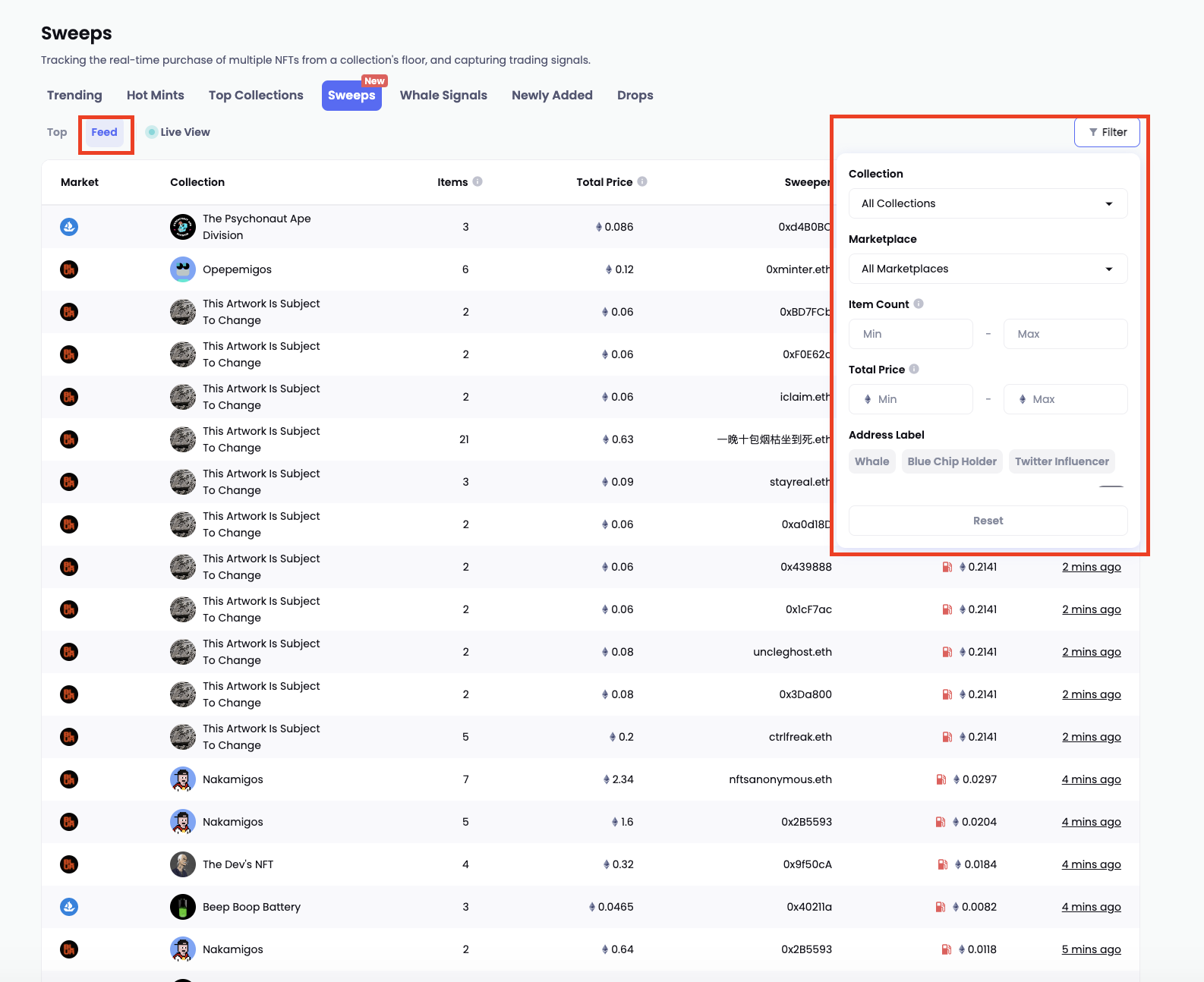Click the Items column info icon
This screenshot has height=982, width=1204.
coord(478,181)
